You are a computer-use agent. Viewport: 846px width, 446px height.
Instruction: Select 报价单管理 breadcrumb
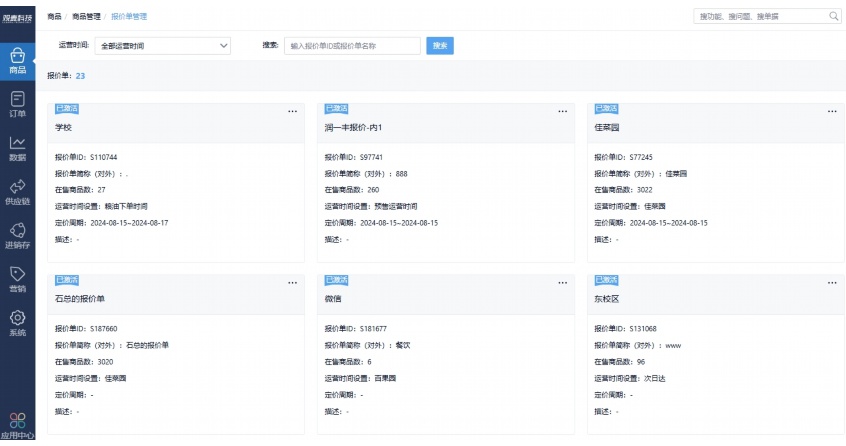click(x=129, y=17)
